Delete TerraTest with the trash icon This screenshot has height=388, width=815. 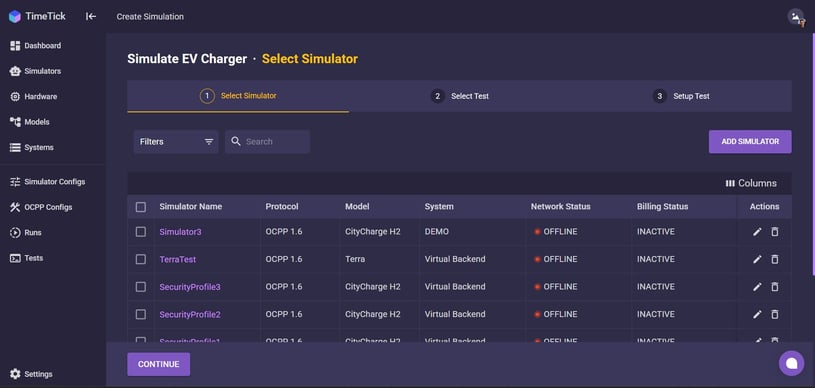tap(774, 260)
